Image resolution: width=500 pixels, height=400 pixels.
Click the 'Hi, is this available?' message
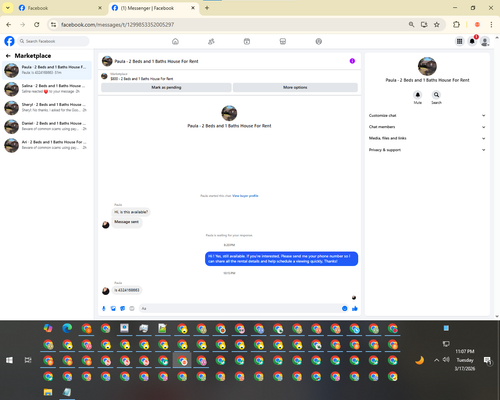(x=131, y=212)
